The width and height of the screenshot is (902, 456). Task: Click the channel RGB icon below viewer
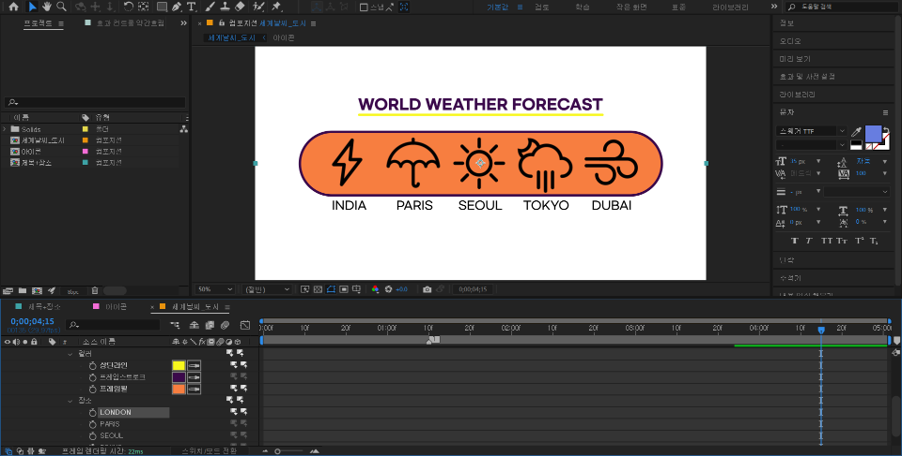tap(375, 289)
